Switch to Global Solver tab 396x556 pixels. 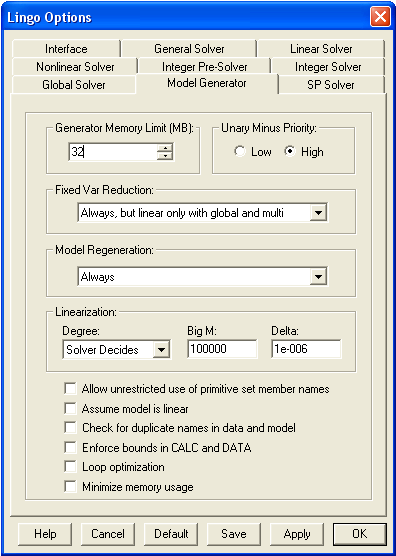click(74, 85)
